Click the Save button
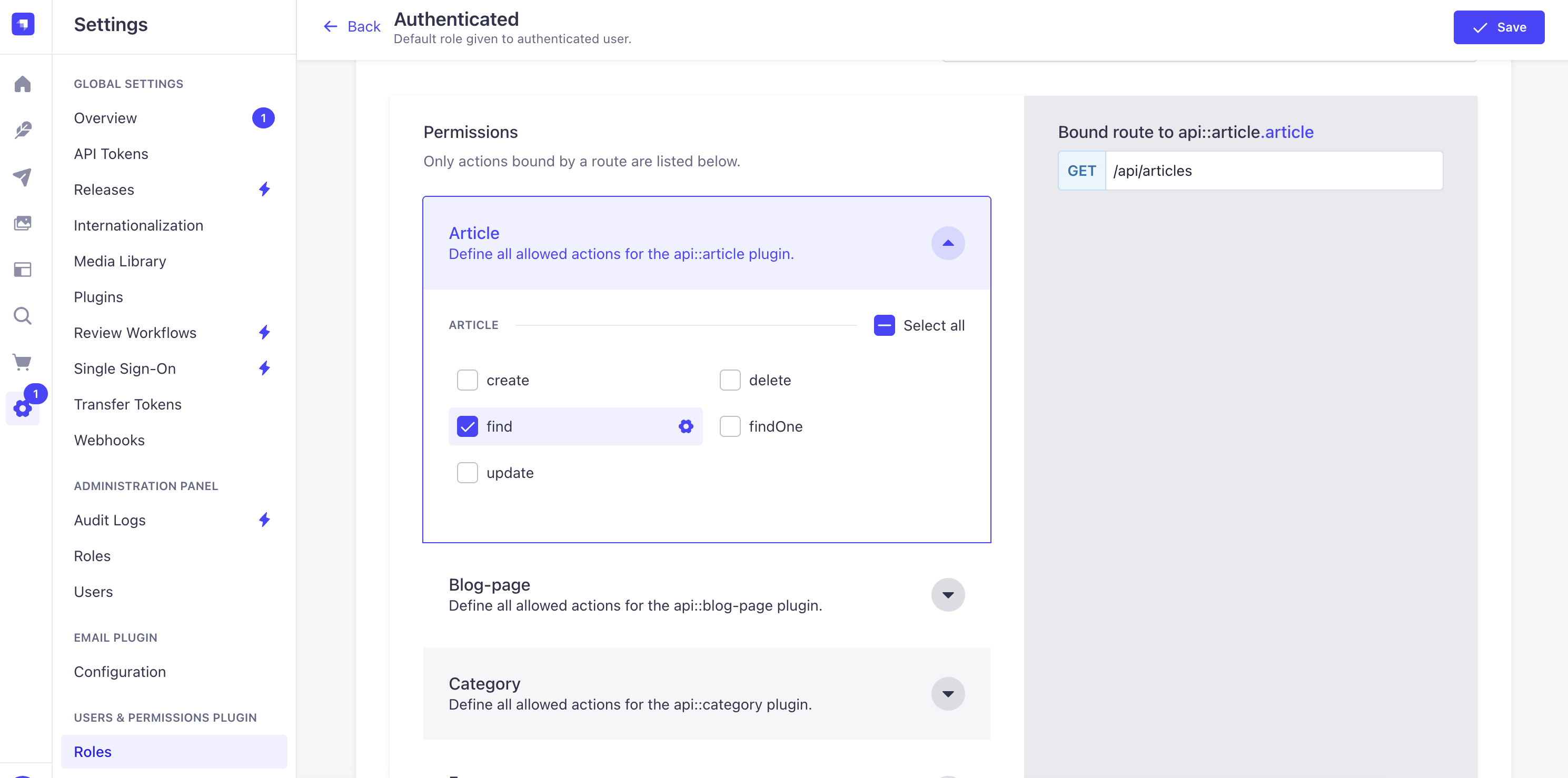Viewport: 1568px width, 778px height. [1498, 27]
